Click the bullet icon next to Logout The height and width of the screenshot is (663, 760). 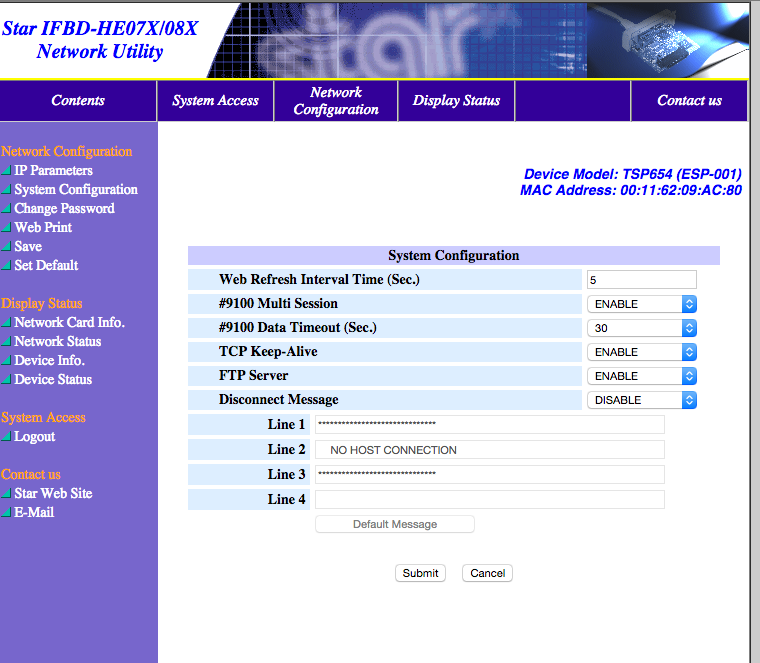coord(6,437)
